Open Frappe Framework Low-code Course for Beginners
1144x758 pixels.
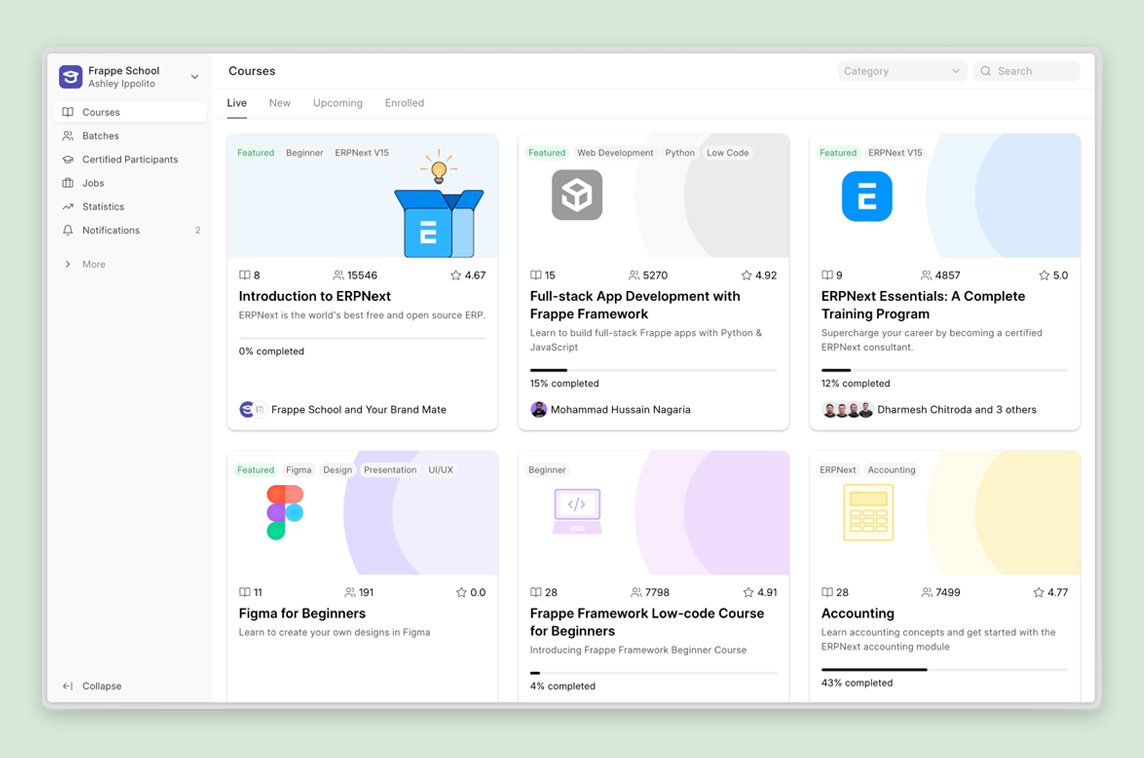pos(646,622)
